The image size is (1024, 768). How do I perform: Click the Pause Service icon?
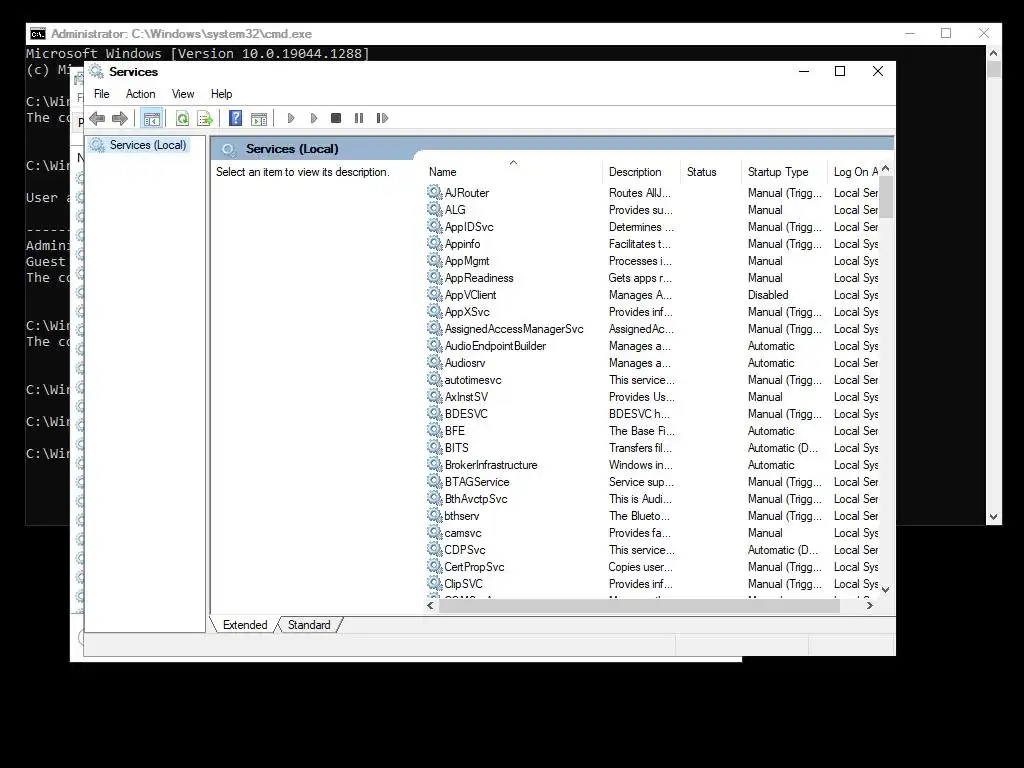[x=359, y=118]
